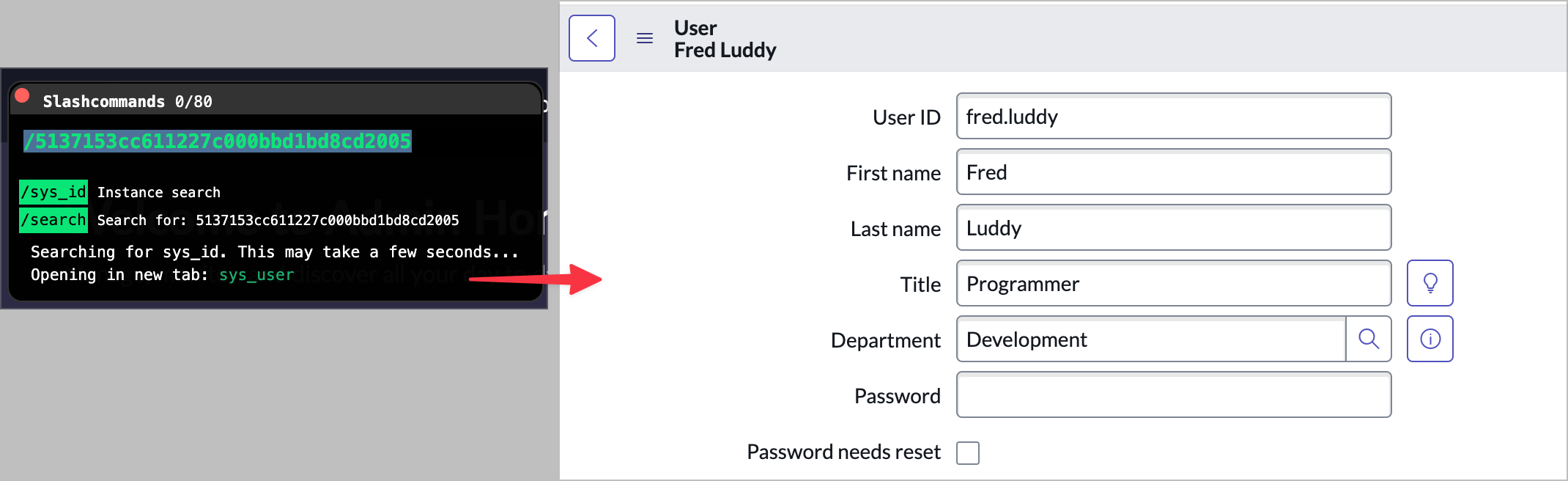
Task: Select the Fred Luddy record title text
Action: coord(725,50)
